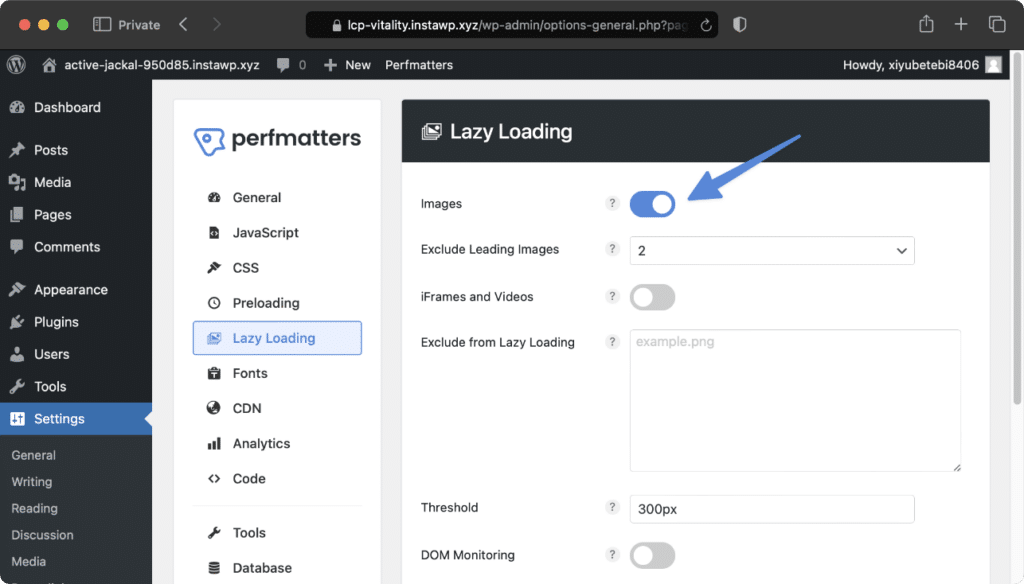Enable the iFrames and Videos toggle
The height and width of the screenshot is (584, 1024).
[652, 297]
